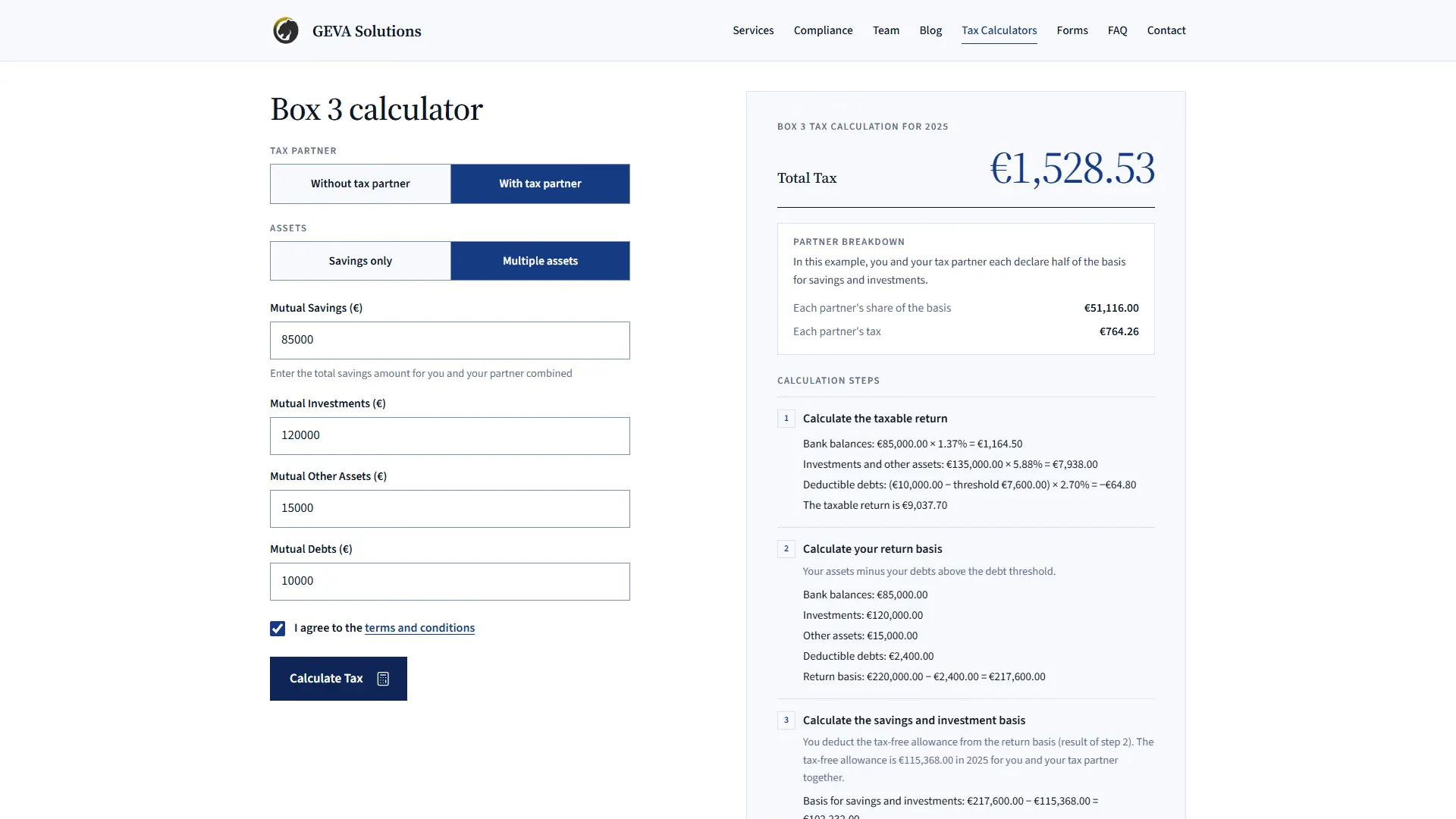The image size is (1456, 819).
Task: Focus the Mutual Other Assets field
Action: 450,509
